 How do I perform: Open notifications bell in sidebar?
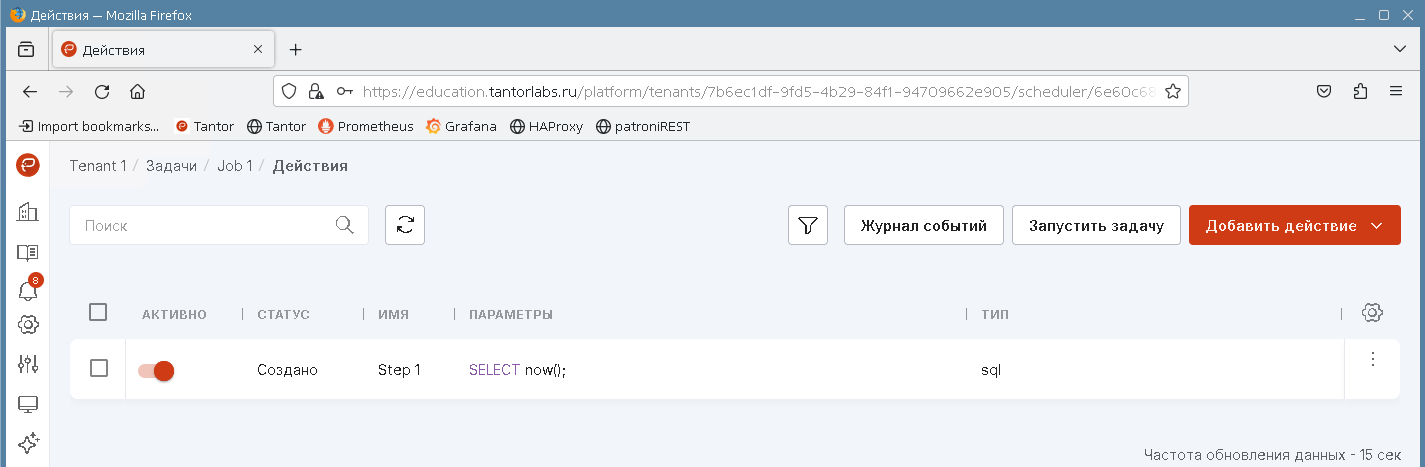tap(28, 290)
